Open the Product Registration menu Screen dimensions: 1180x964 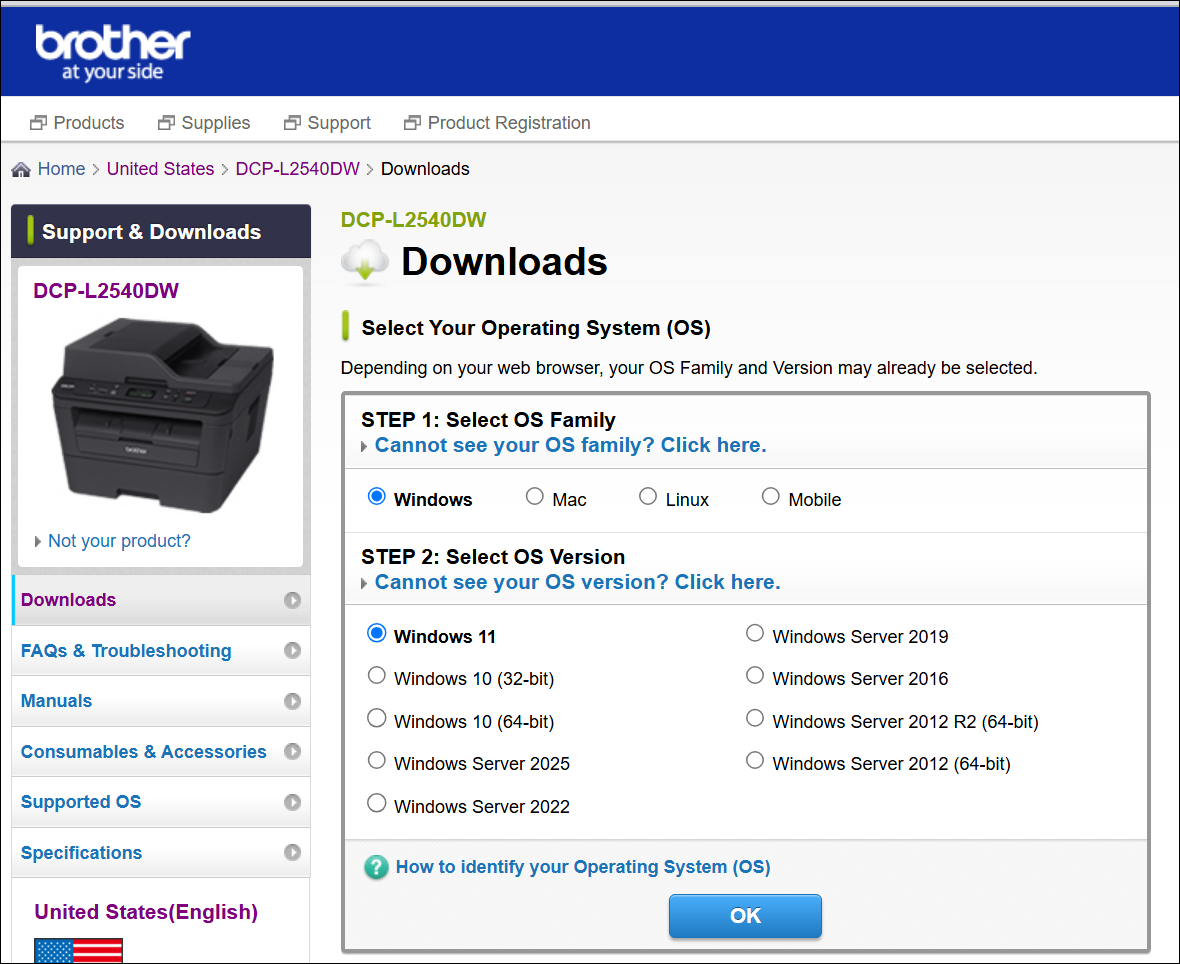pos(509,123)
